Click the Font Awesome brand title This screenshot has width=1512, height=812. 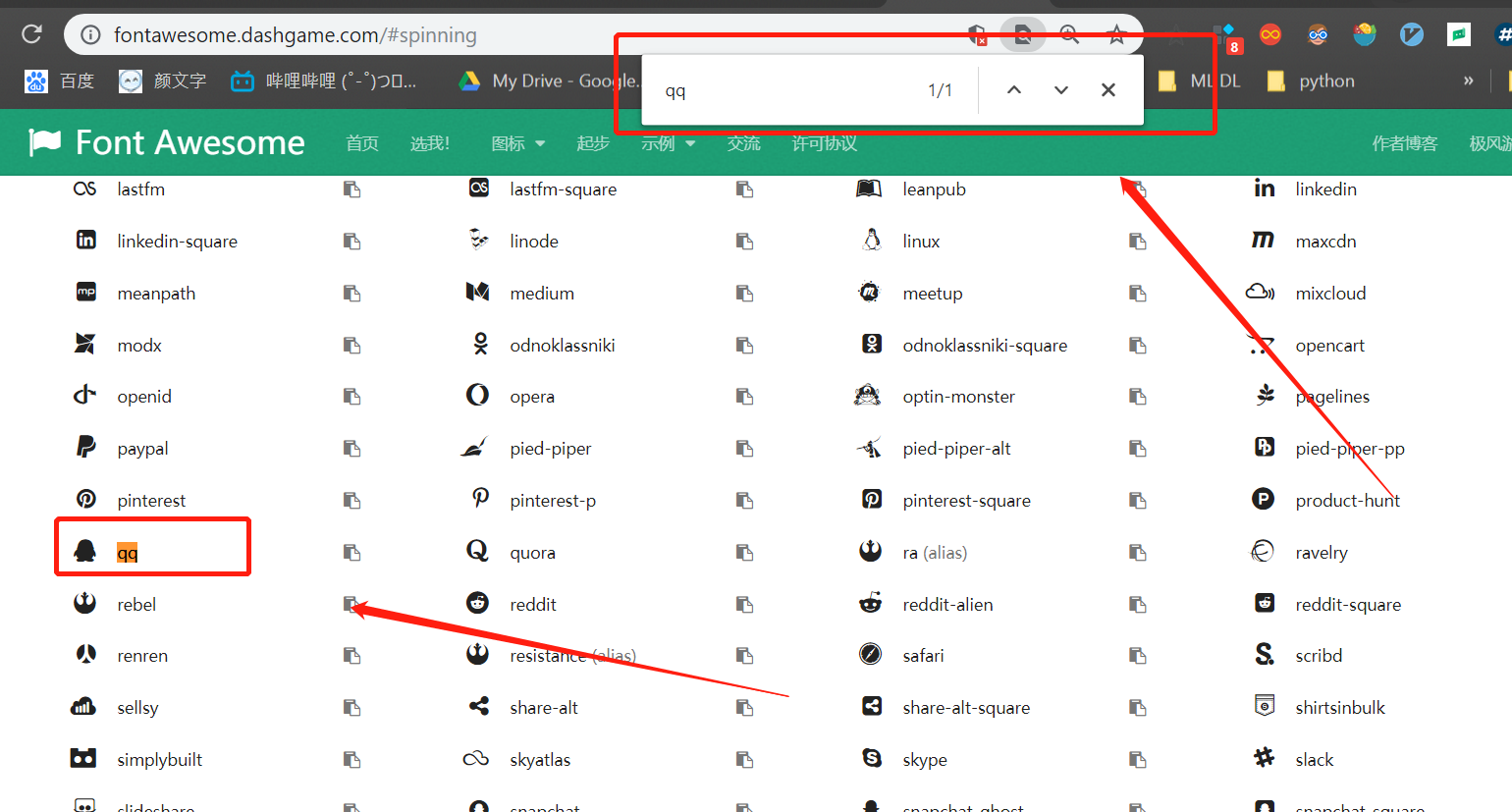tap(190, 142)
